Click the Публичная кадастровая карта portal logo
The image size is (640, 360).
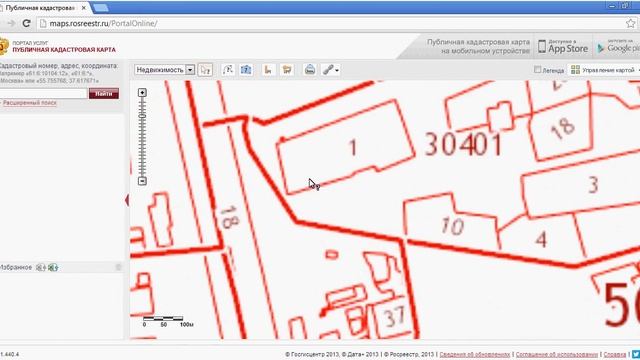pyautogui.click(x=58, y=47)
